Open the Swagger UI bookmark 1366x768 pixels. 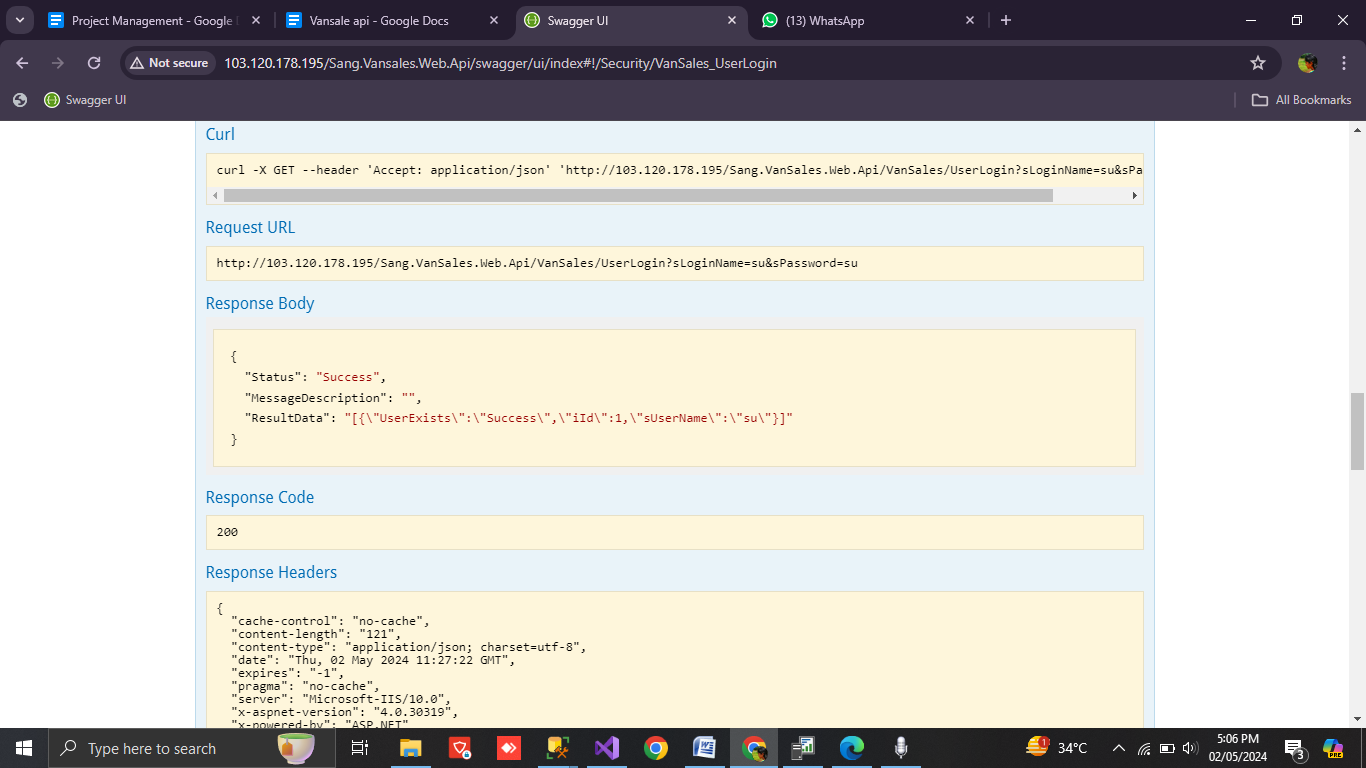point(85,100)
